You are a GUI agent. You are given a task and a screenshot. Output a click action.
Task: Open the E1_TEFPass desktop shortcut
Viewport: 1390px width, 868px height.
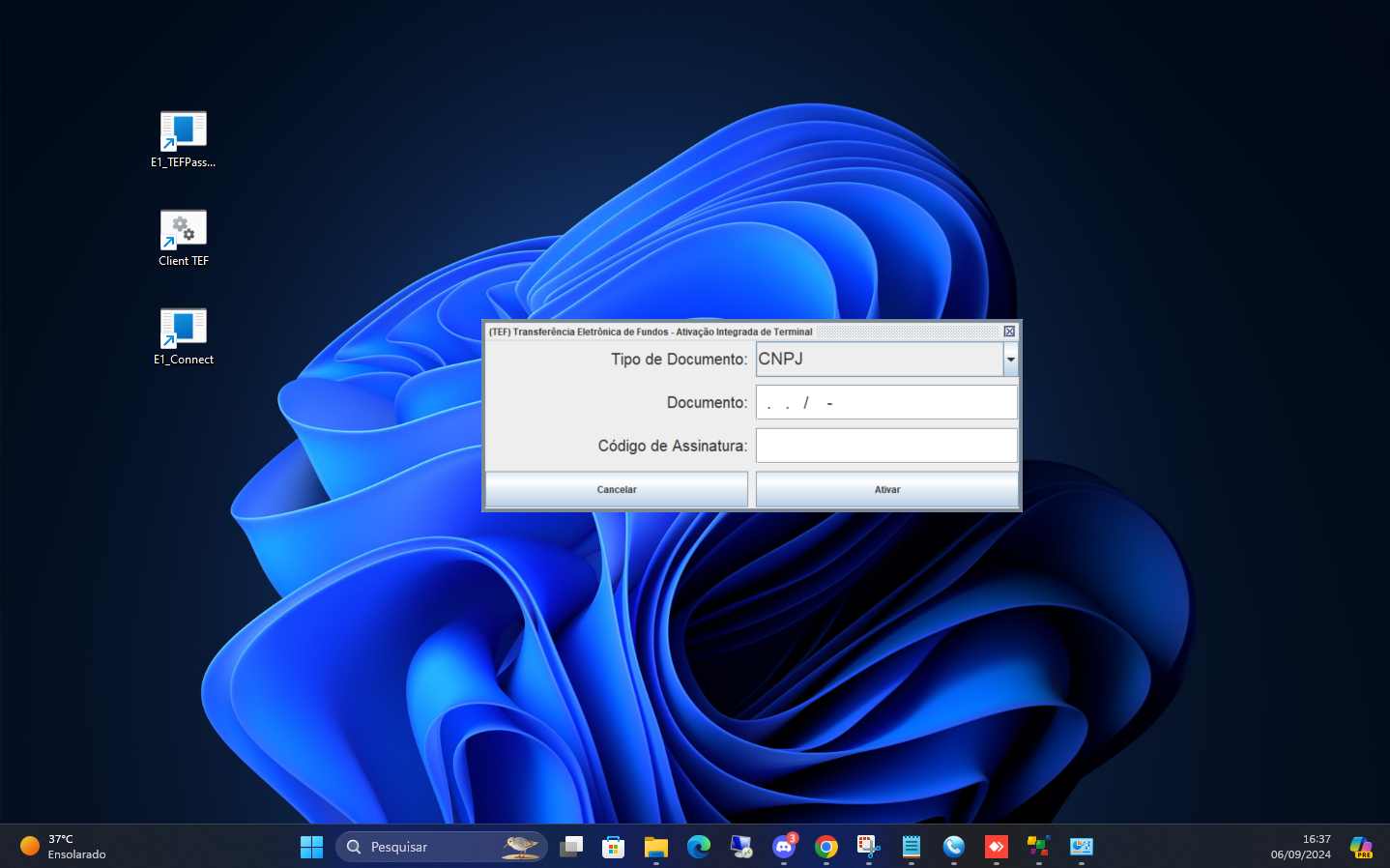click(x=183, y=139)
